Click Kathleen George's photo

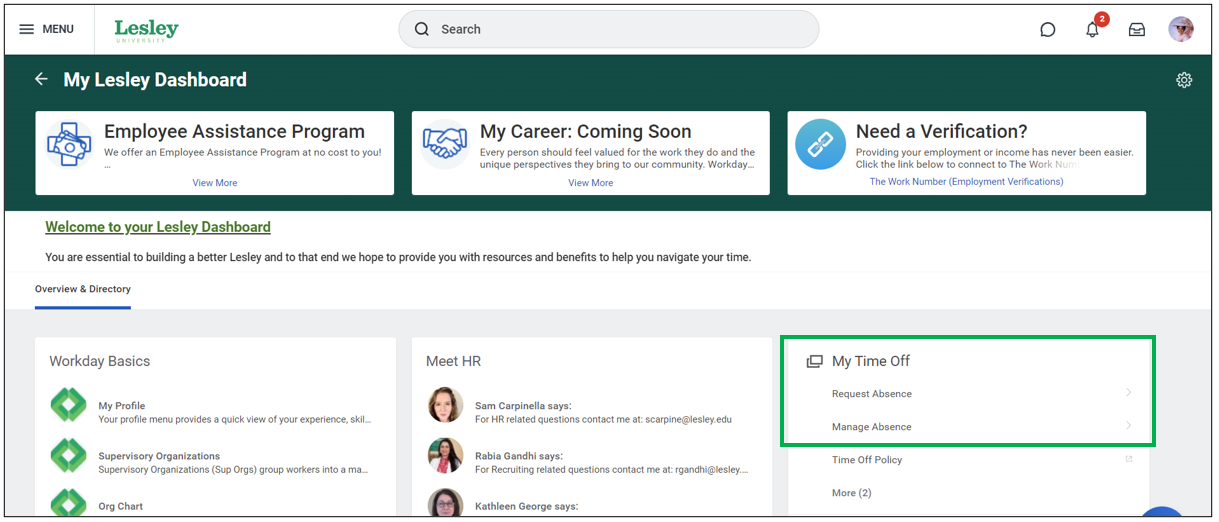point(446,502)
